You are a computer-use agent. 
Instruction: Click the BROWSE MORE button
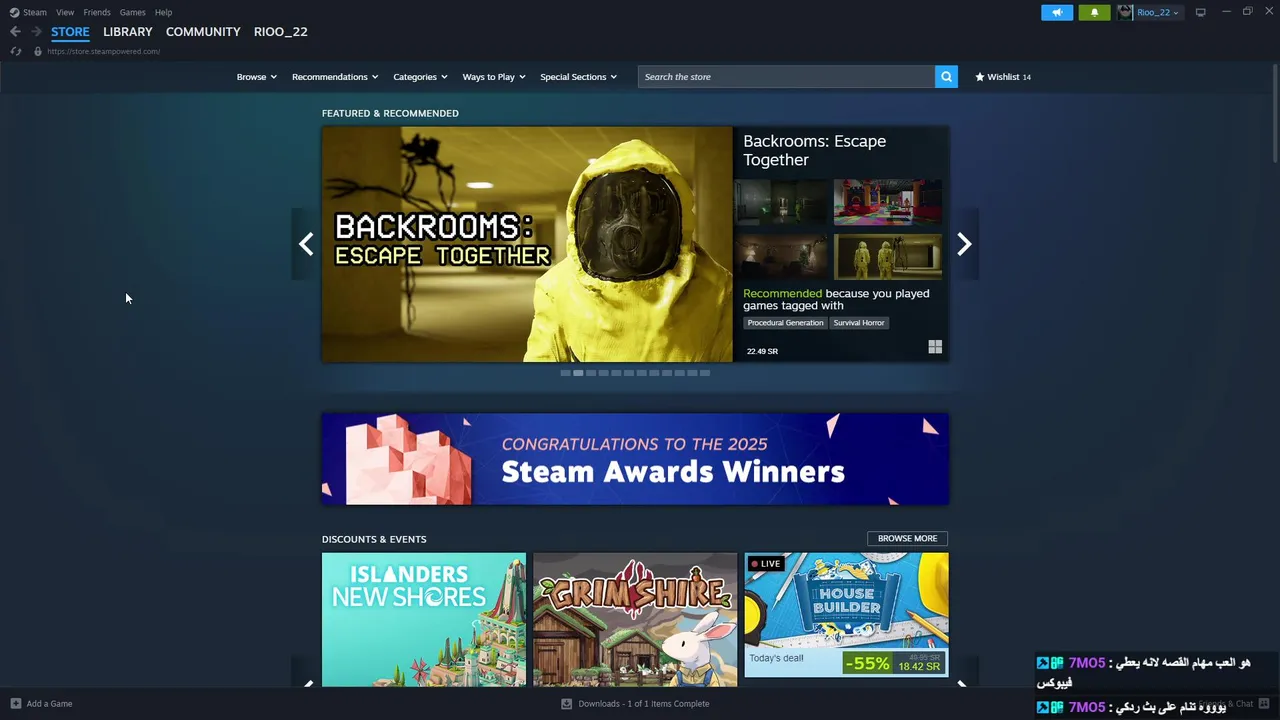(x=907, y=539)
